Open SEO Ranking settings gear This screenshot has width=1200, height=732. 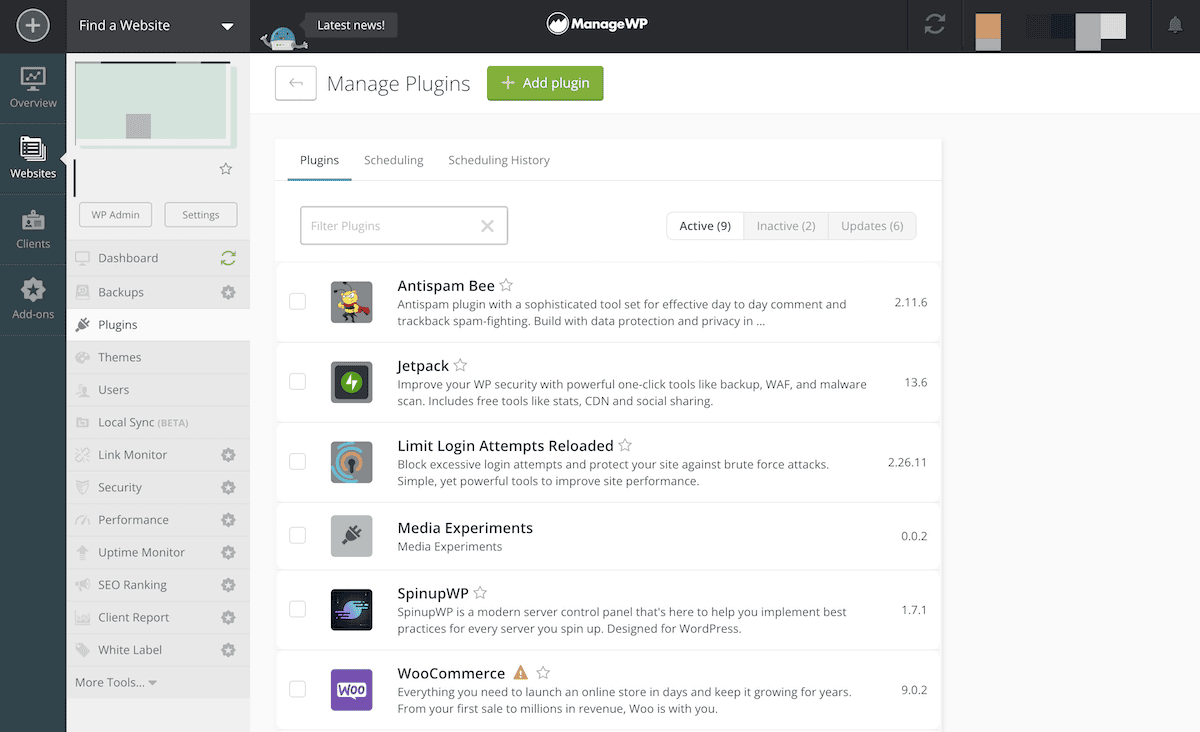tap(228, 585)
